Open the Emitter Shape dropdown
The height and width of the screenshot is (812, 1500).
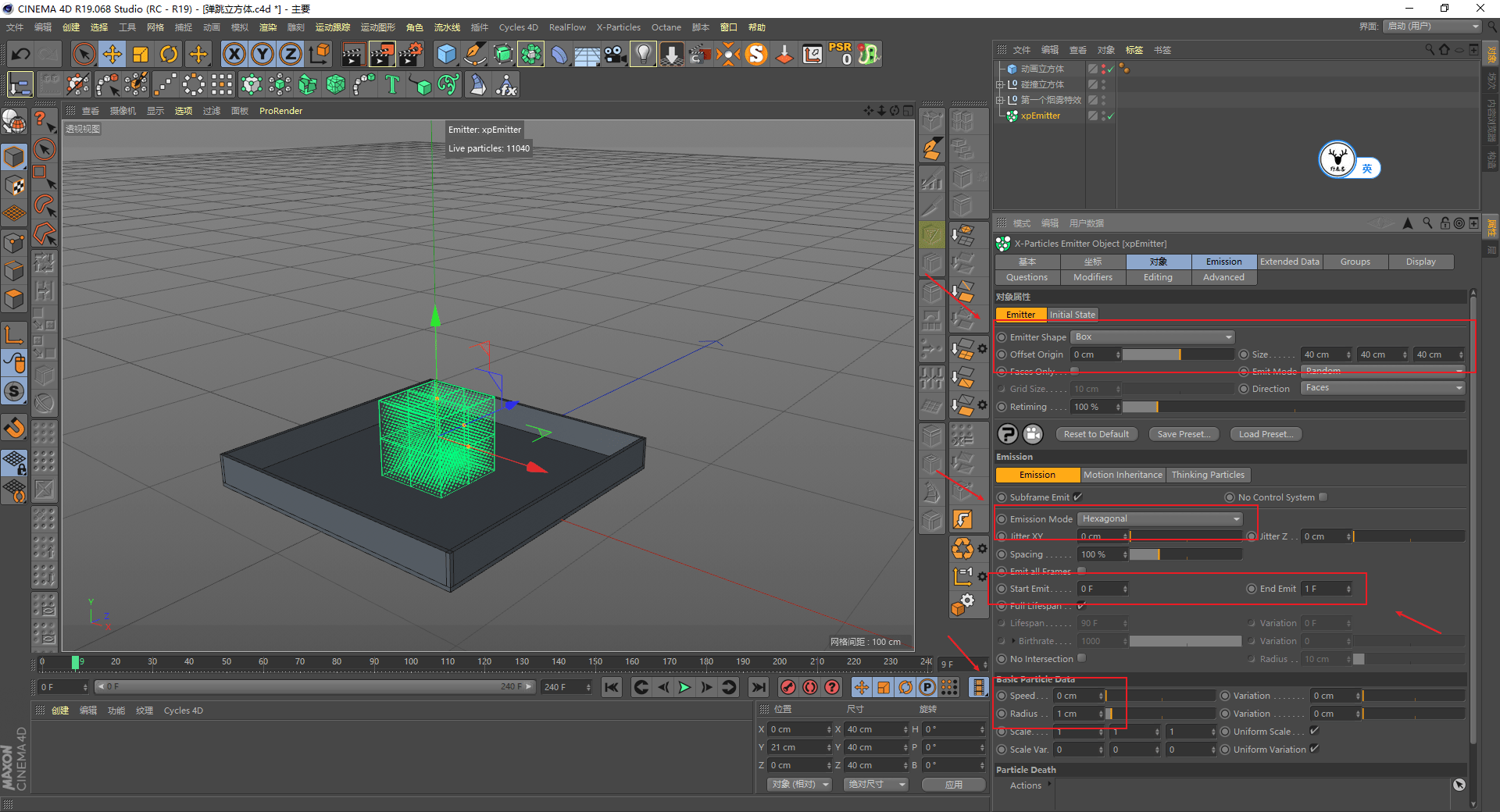point(1152,337)
